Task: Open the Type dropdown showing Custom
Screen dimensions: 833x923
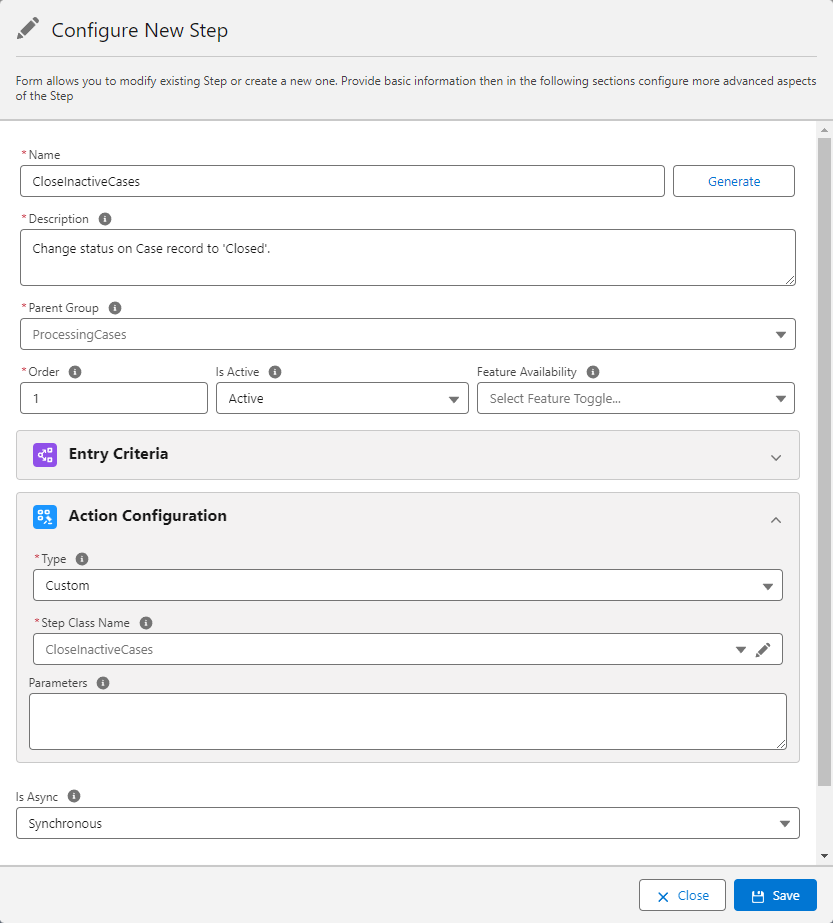Action: pos(768,585)
